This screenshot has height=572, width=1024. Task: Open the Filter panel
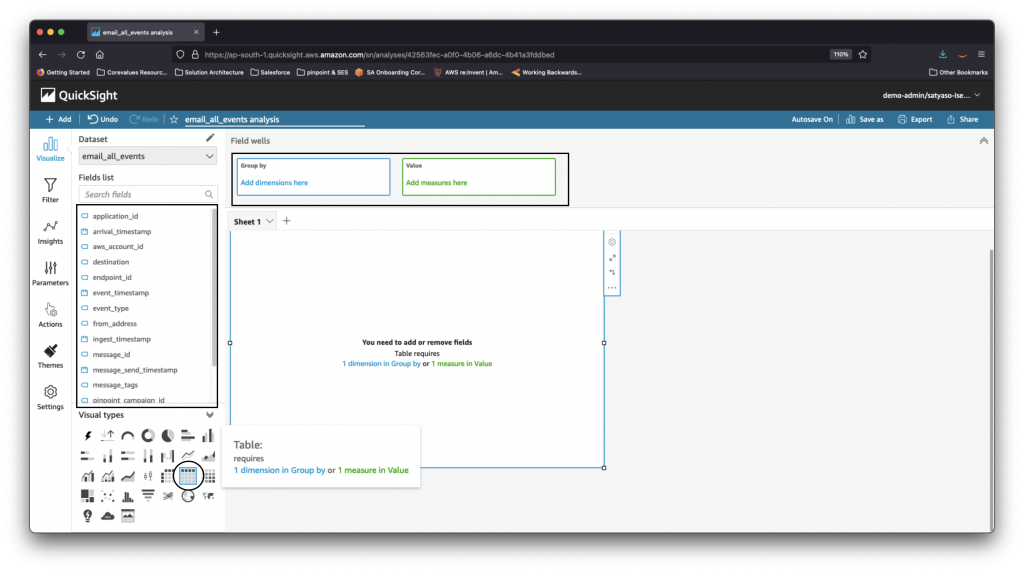tap(50, 190)
